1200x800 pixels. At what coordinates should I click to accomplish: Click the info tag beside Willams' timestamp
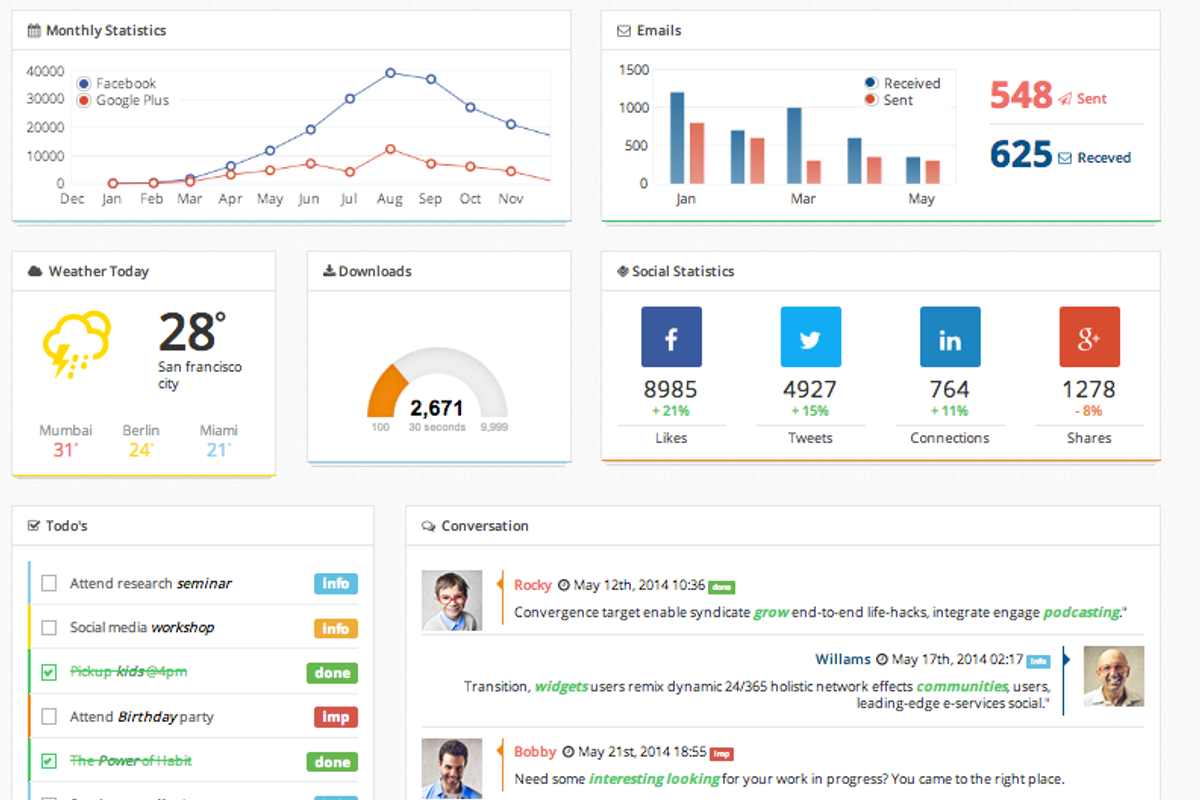1039,661
